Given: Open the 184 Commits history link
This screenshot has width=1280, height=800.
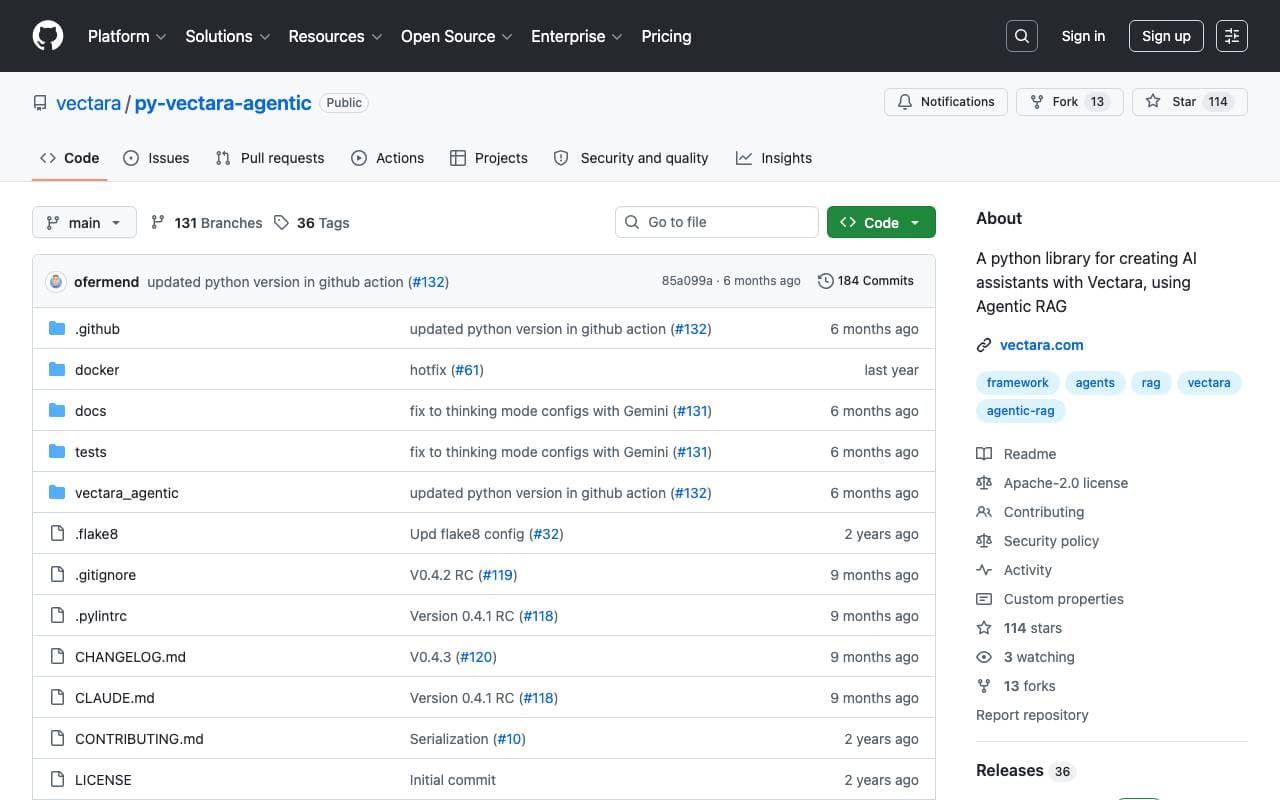Looking at the screenshot, I should [866, 281].
